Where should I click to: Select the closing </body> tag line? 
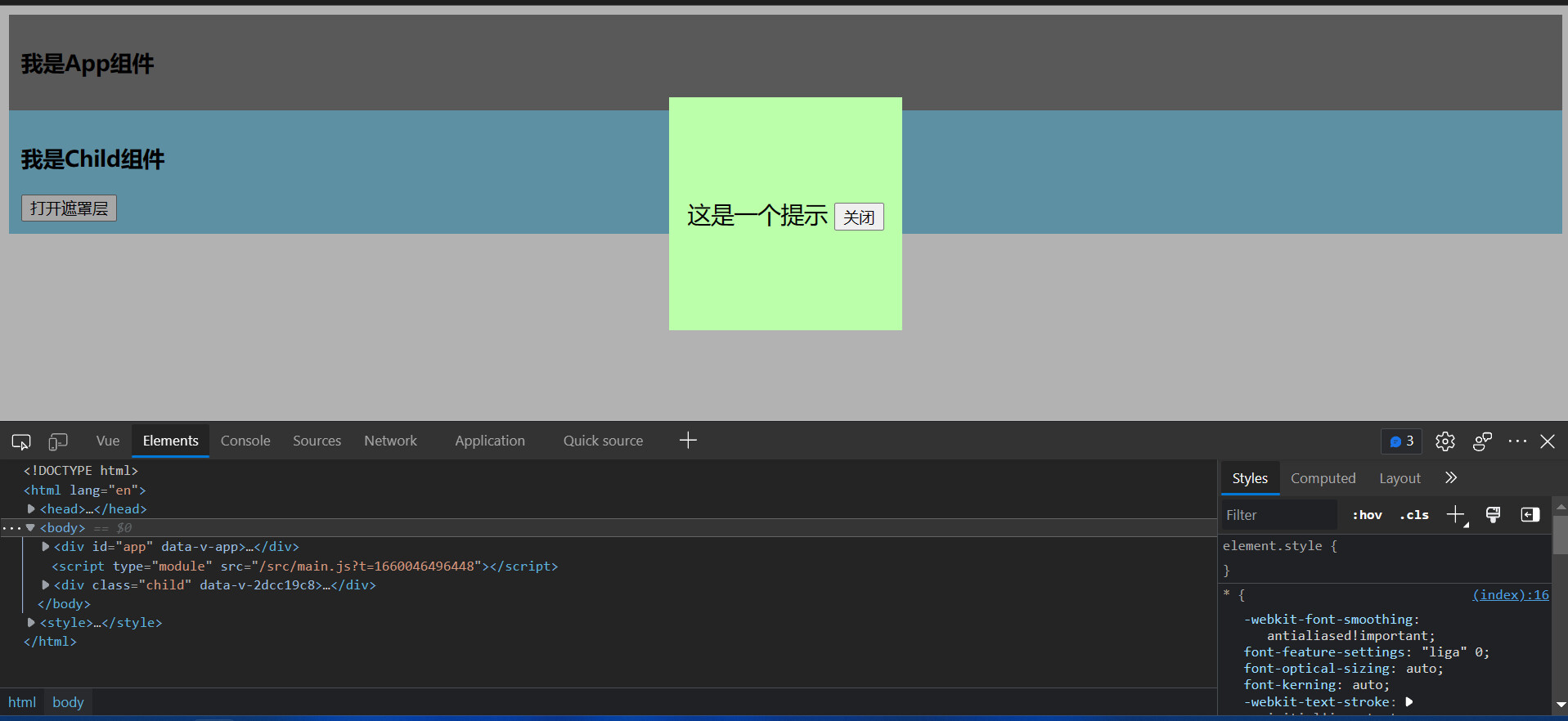64,603
